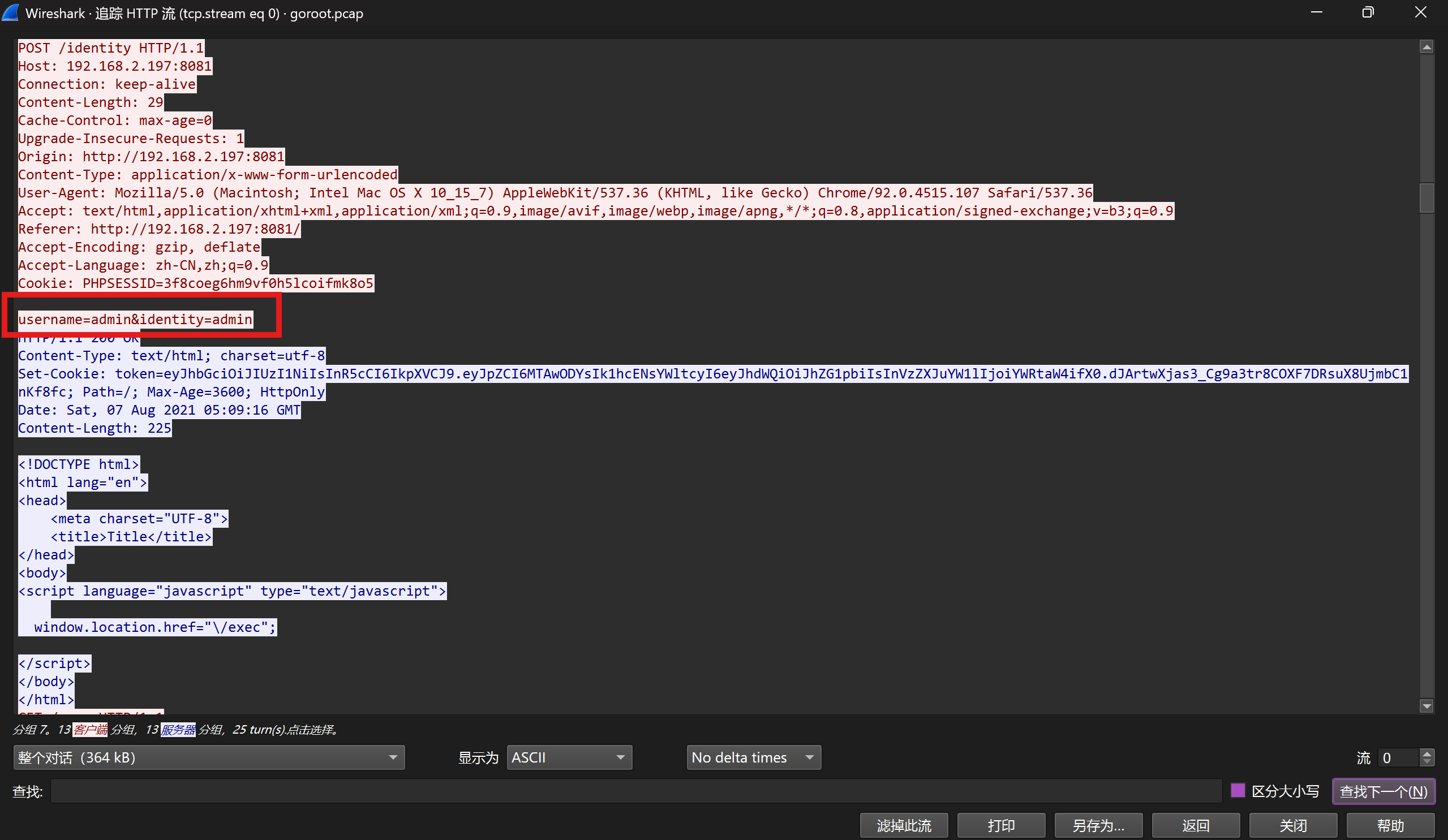Click the Set-Cookie: token=eyJhbGci line
Viewport: 1448px width, 840px height.
pyautogui.click(x=713, y=374)
